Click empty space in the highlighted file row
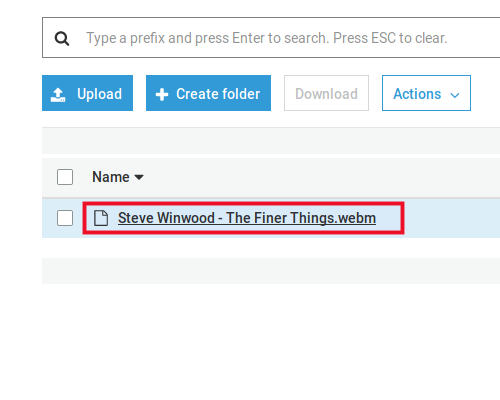 click(x=452, y=218)
